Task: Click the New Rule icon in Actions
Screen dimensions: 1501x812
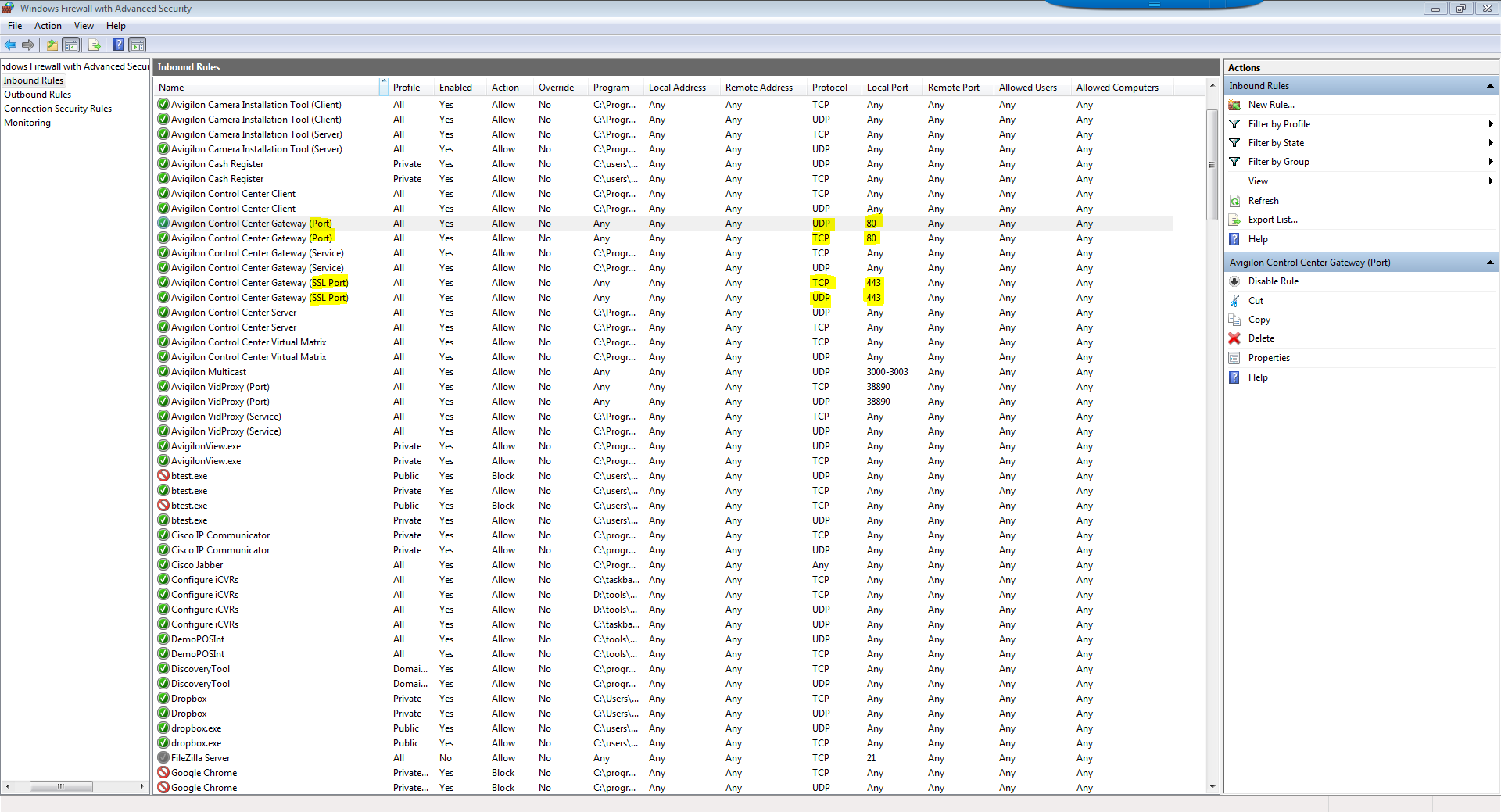Action: [x=1234, y=105]
